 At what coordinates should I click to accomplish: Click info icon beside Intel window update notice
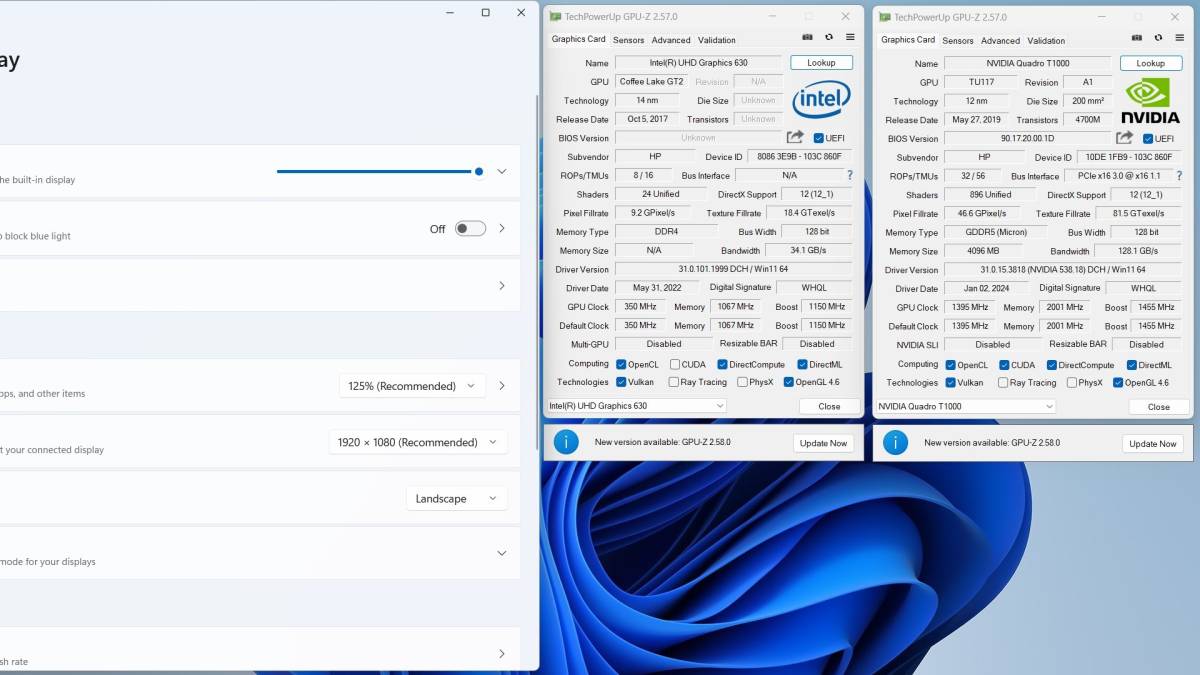pos(566,442)
